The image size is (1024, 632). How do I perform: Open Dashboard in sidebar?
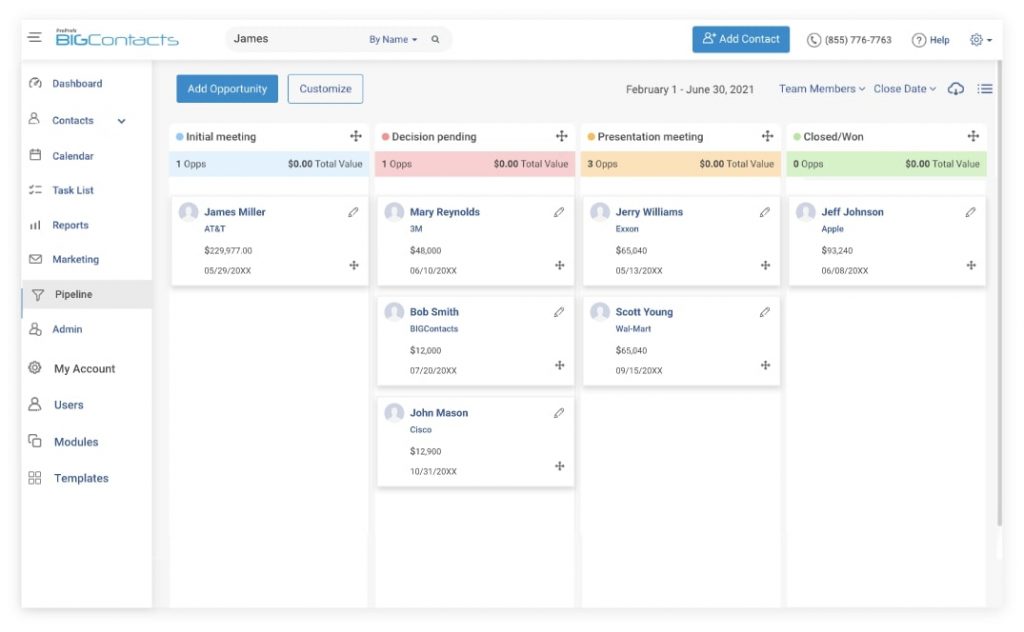coord(77,84)
